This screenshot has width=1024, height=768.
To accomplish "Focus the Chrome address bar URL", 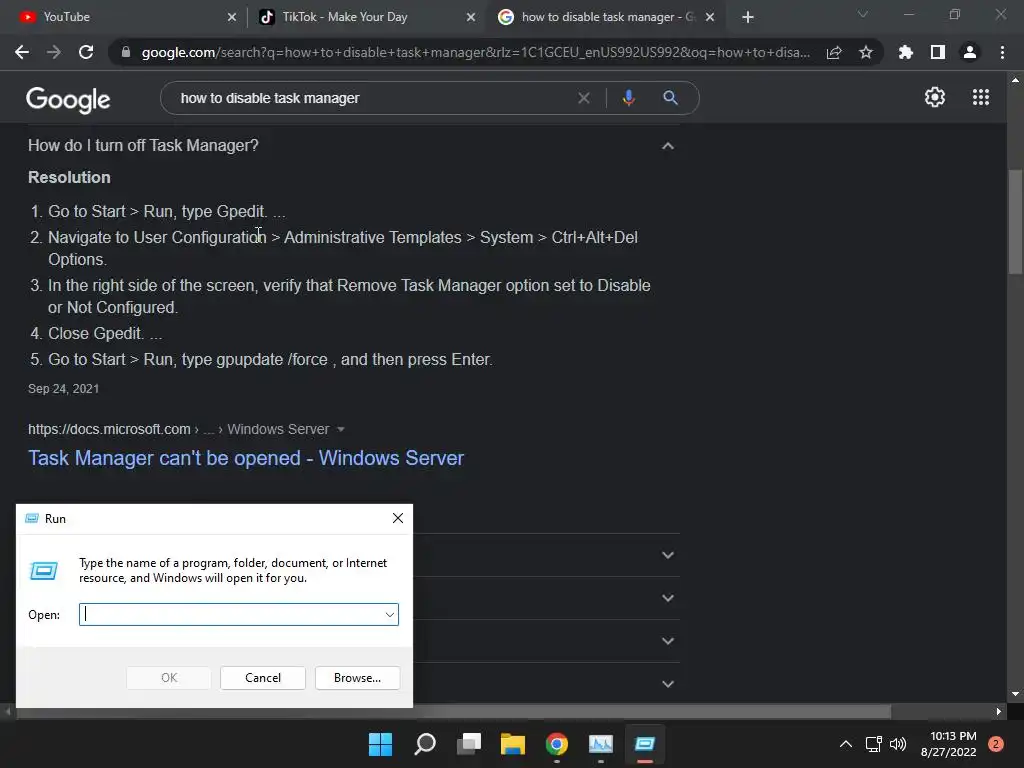I will (475, 52).
